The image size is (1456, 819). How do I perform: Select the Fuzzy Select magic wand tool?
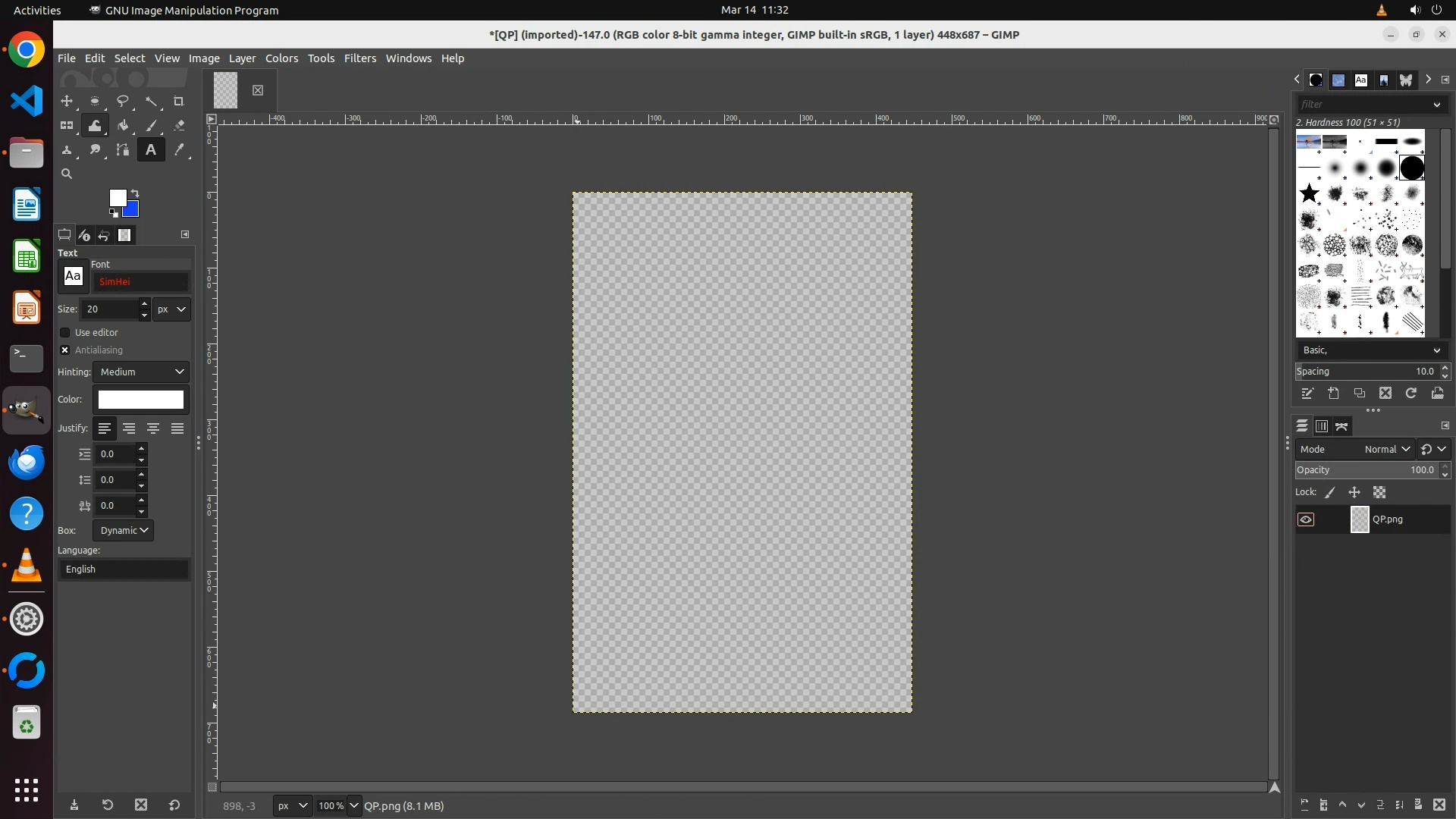[151, 101]
